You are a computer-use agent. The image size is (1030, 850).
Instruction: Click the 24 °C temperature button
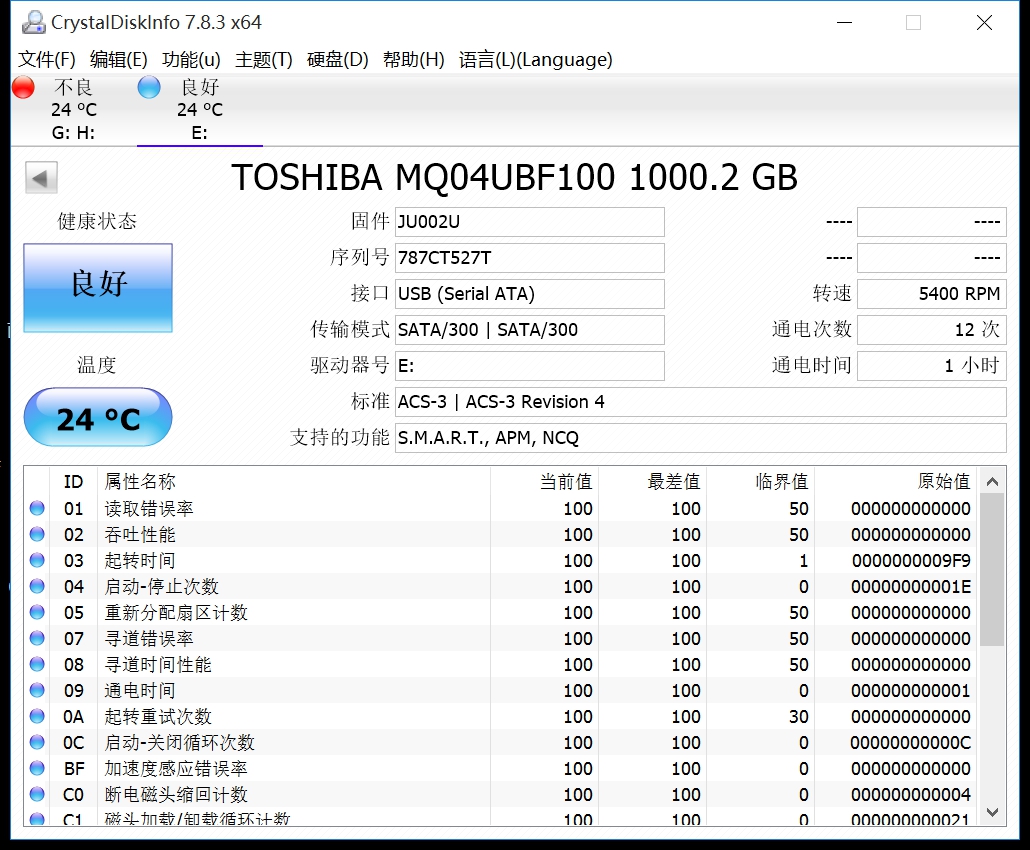click(98, 418)
